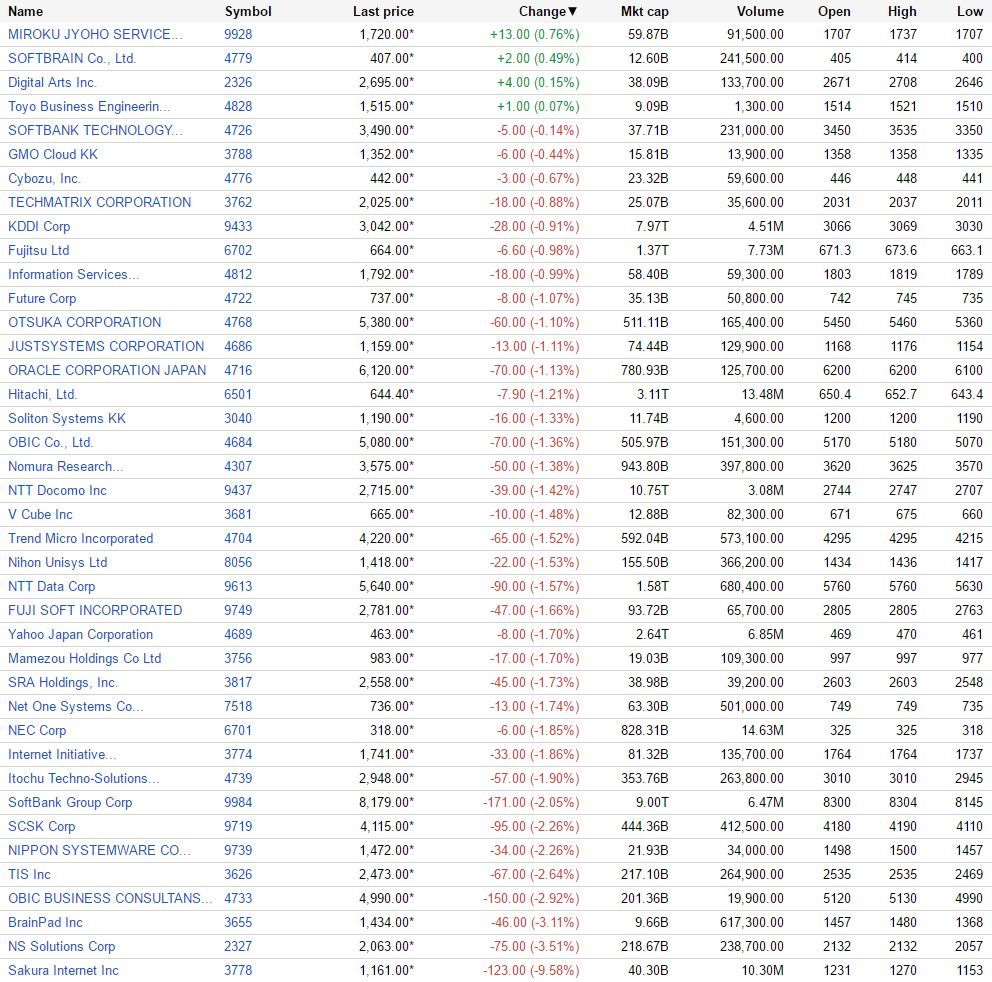
Task: Open Digital Arts Inc. link
Action: tap(53, 82)
